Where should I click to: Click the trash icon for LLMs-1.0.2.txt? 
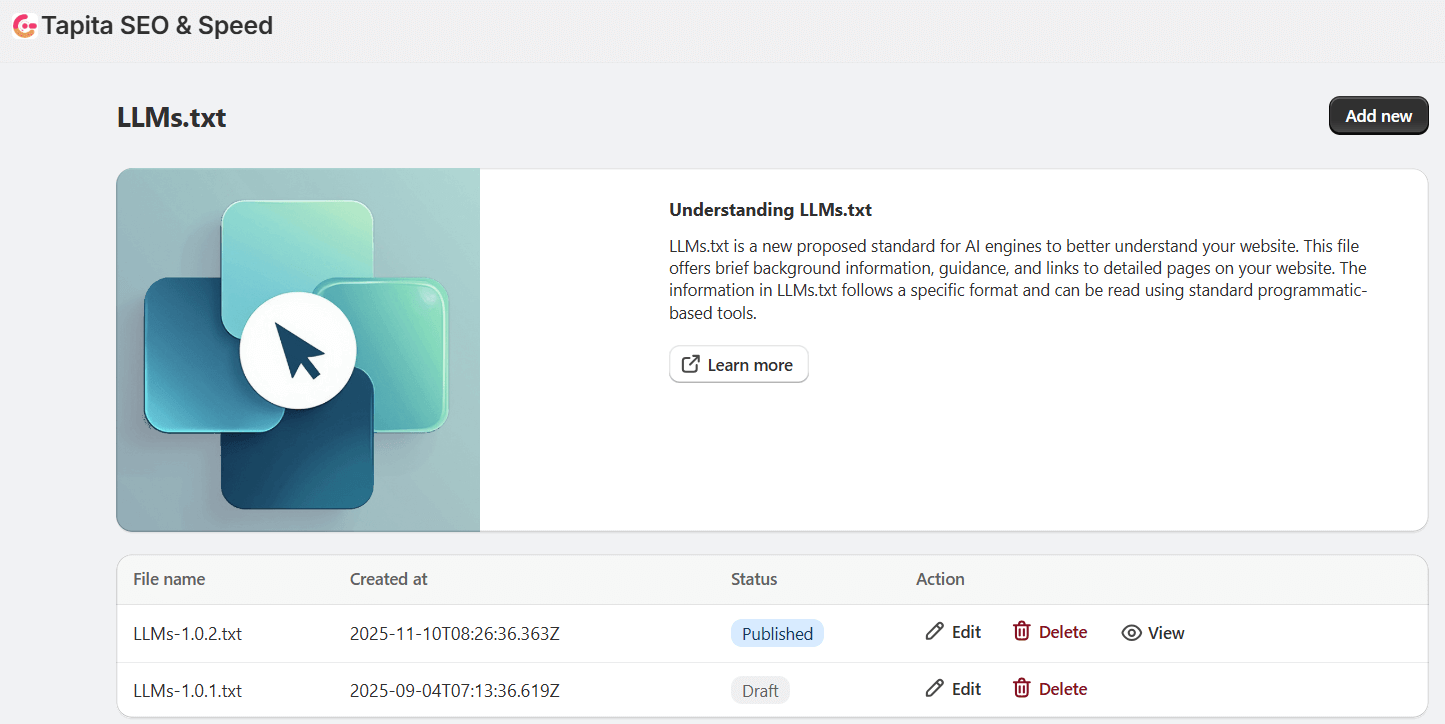tap(1021, 632)
